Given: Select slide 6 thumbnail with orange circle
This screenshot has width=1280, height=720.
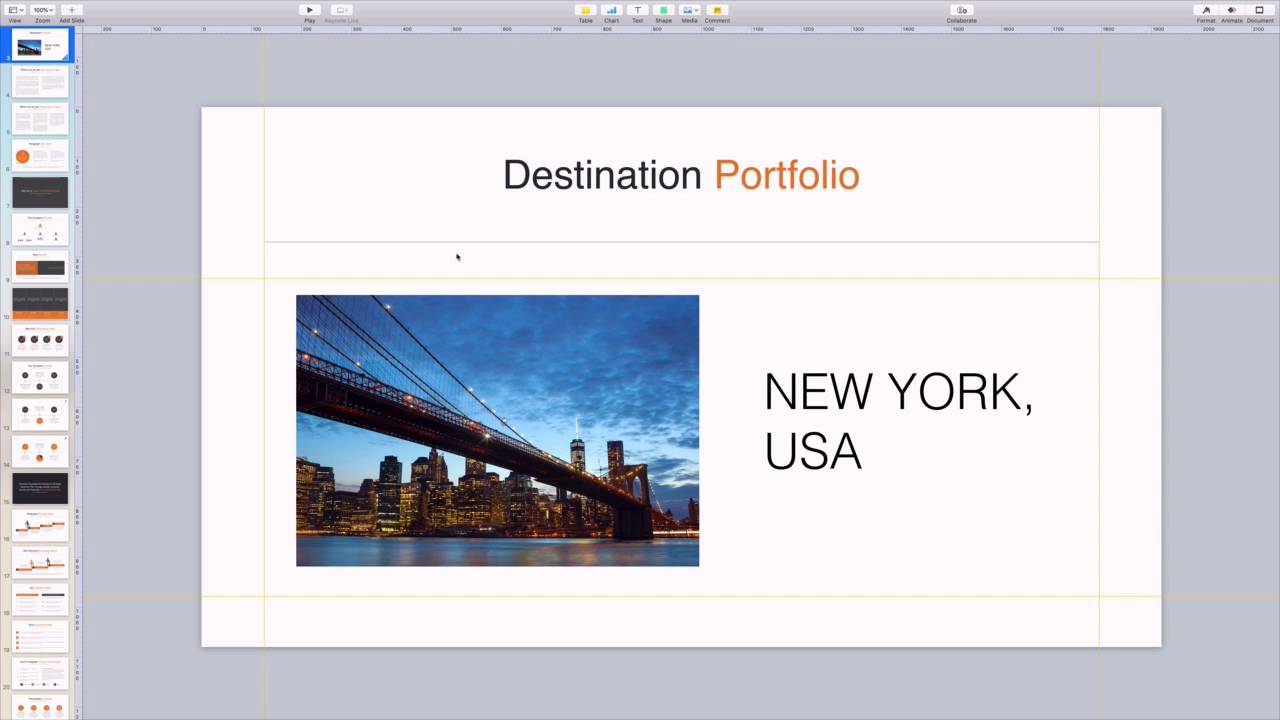Looking at the screenshot, I should pos(40,156).
